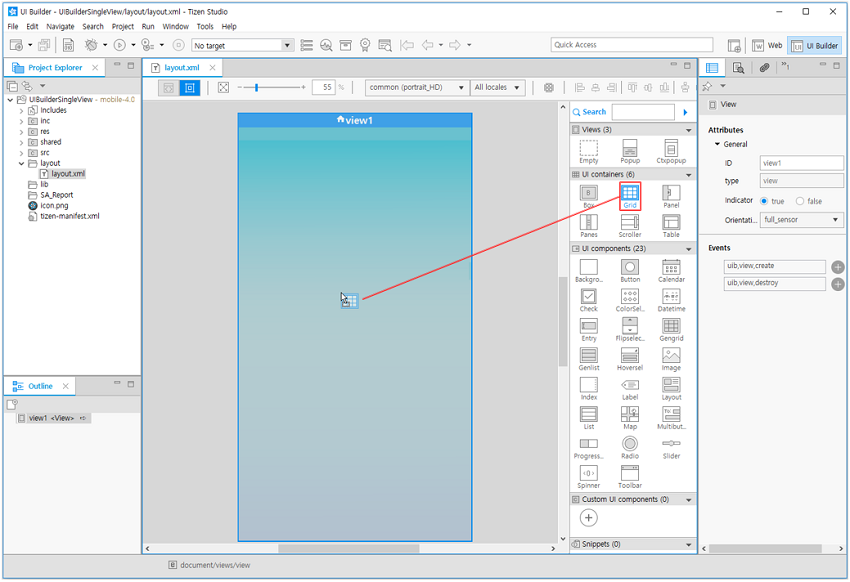Toggle the normal screen size mode button
The image size is (850, 582).
tap(189, 88)
